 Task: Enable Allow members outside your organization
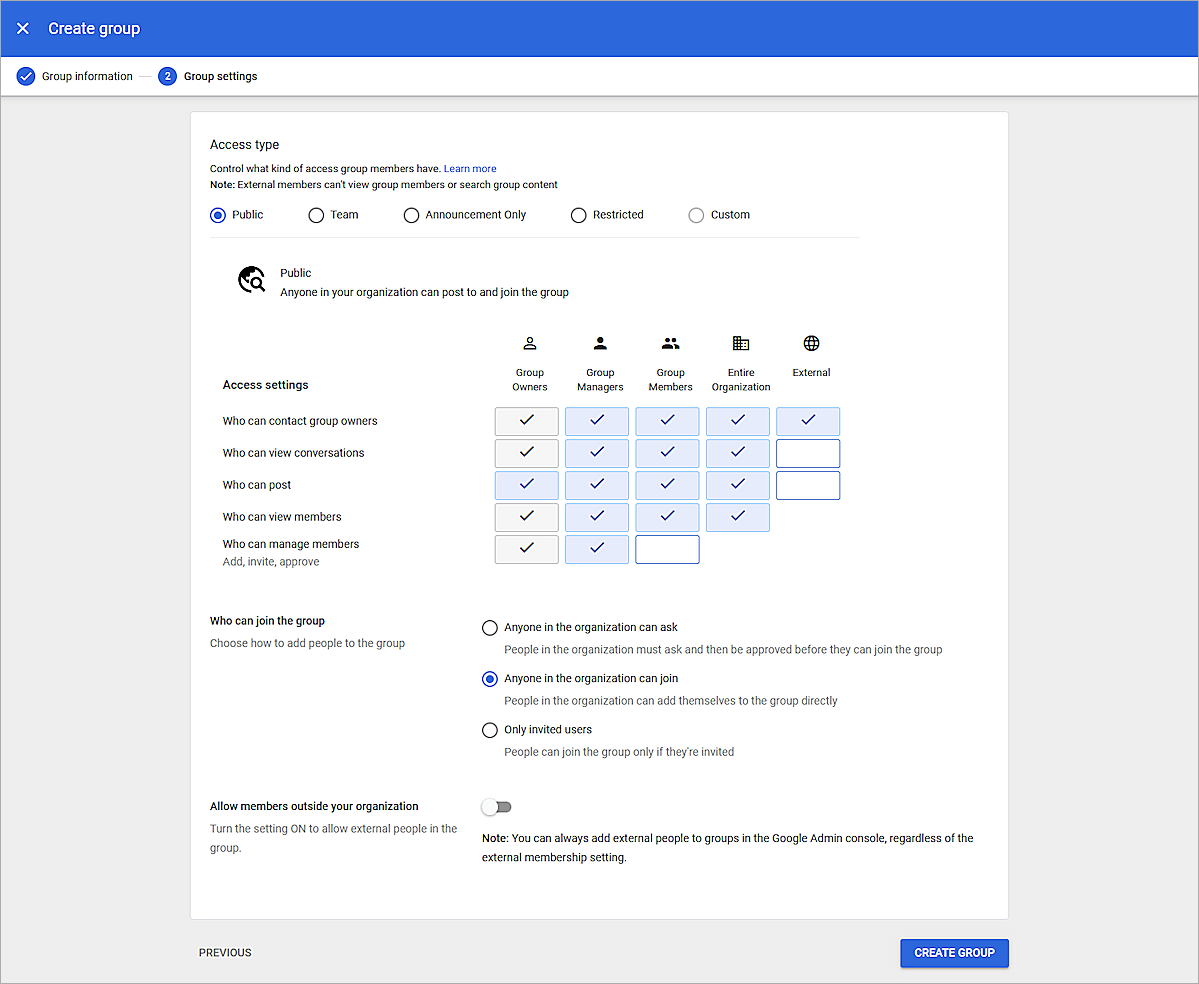[496, 807]
